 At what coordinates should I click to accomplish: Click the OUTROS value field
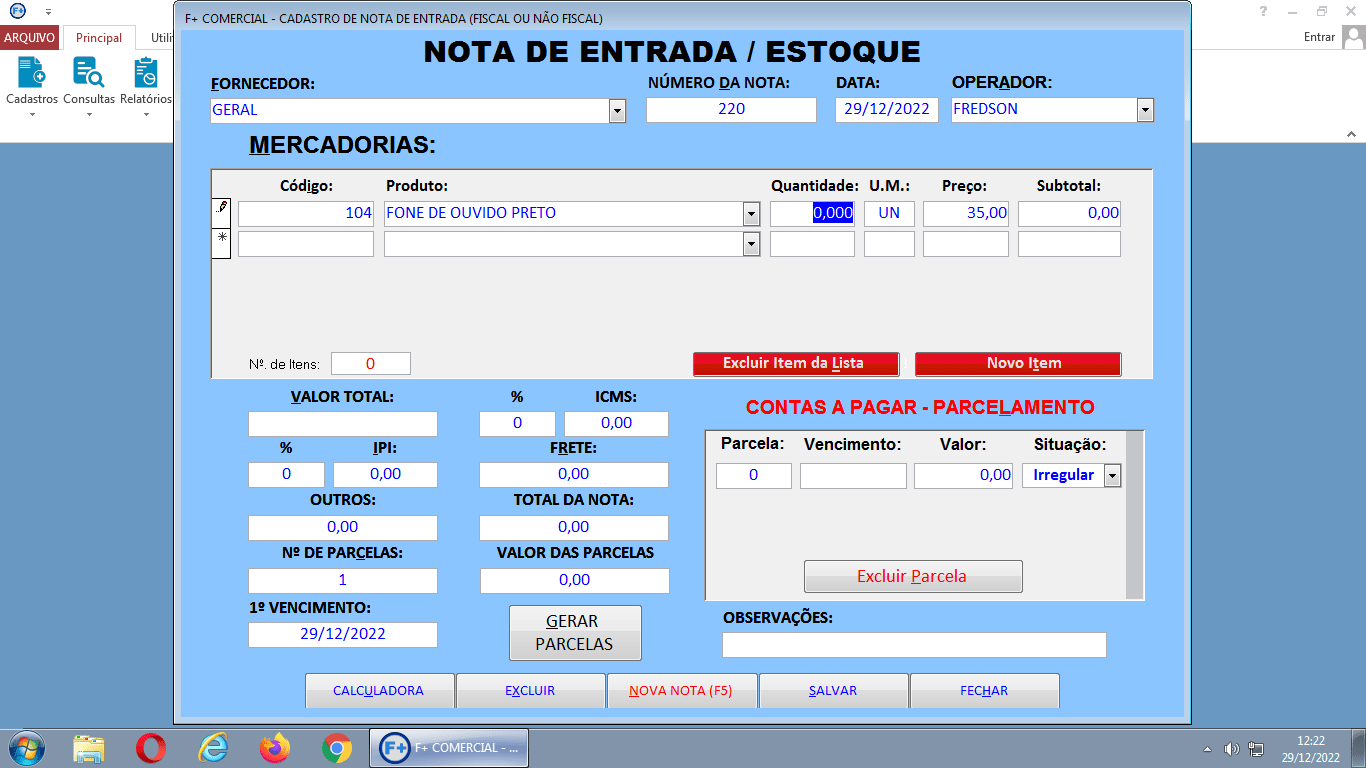(x=343, y=528)
